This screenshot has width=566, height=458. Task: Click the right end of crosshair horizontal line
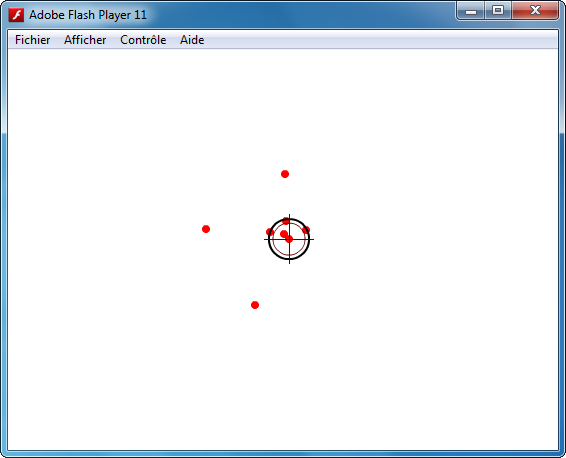[x=312, y=239]
